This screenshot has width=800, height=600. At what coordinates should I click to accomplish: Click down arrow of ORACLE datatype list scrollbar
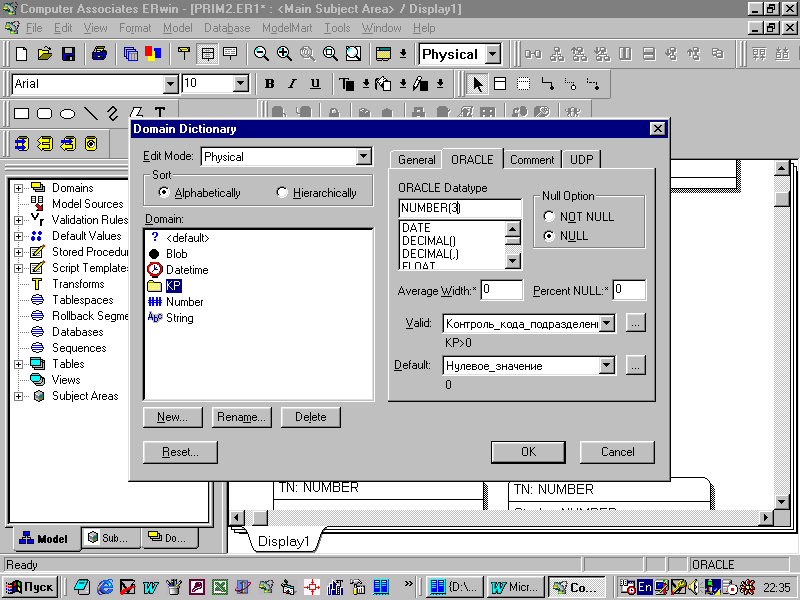click(513, 261)
